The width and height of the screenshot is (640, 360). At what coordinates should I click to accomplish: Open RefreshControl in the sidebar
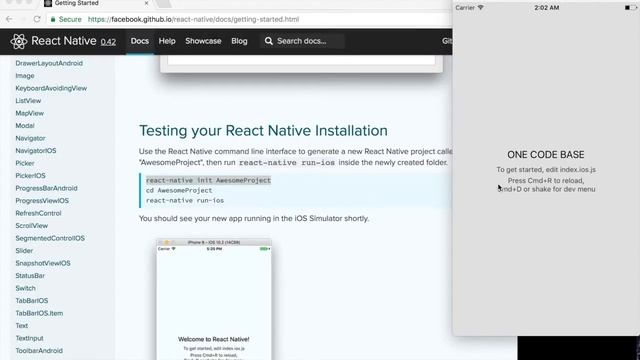38,213
